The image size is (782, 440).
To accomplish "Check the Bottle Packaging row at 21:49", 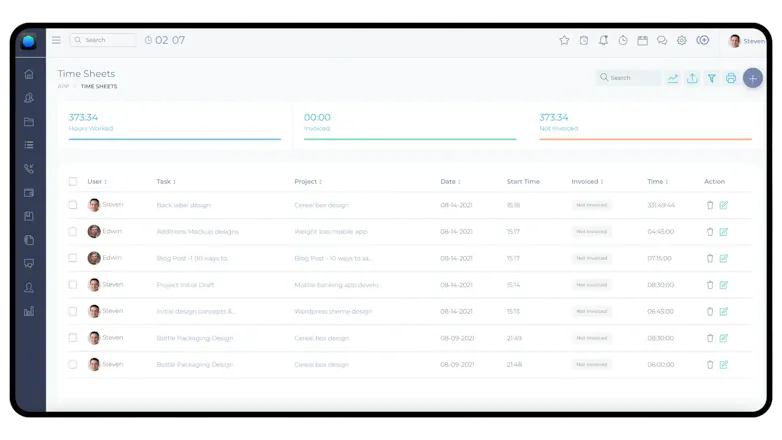I will 73,338.
